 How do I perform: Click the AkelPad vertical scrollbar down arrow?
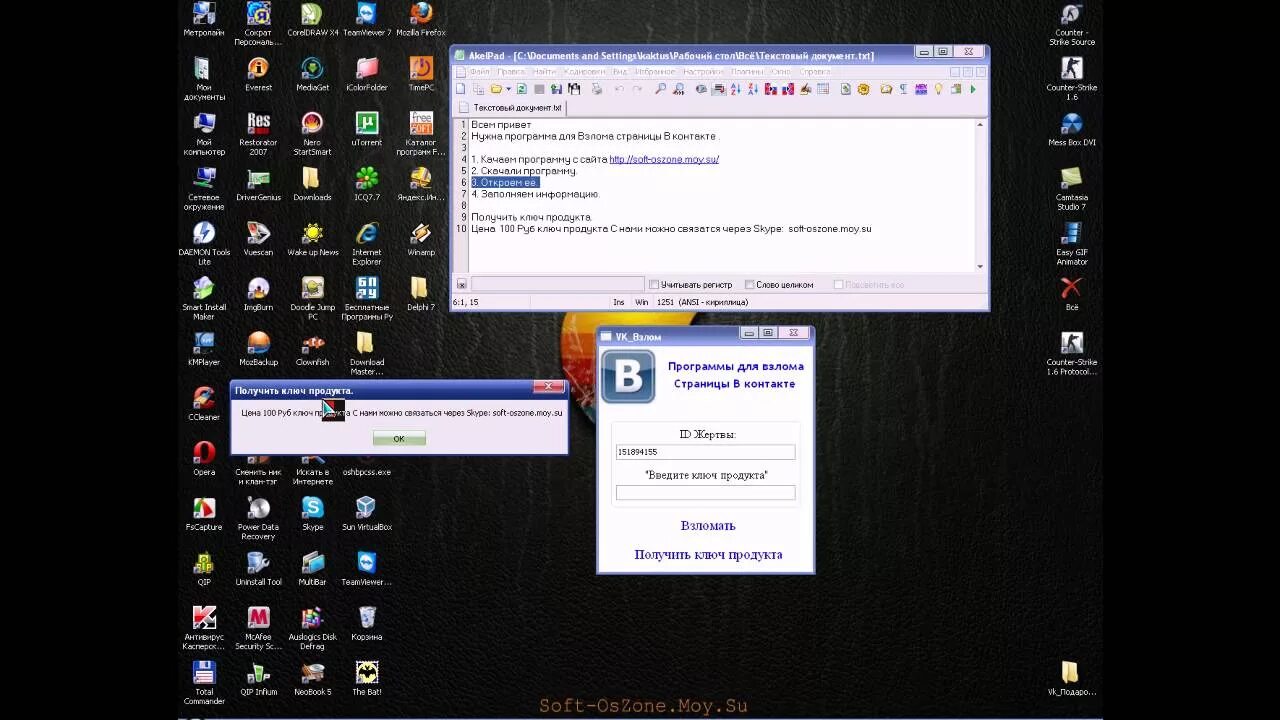(980, 267)
